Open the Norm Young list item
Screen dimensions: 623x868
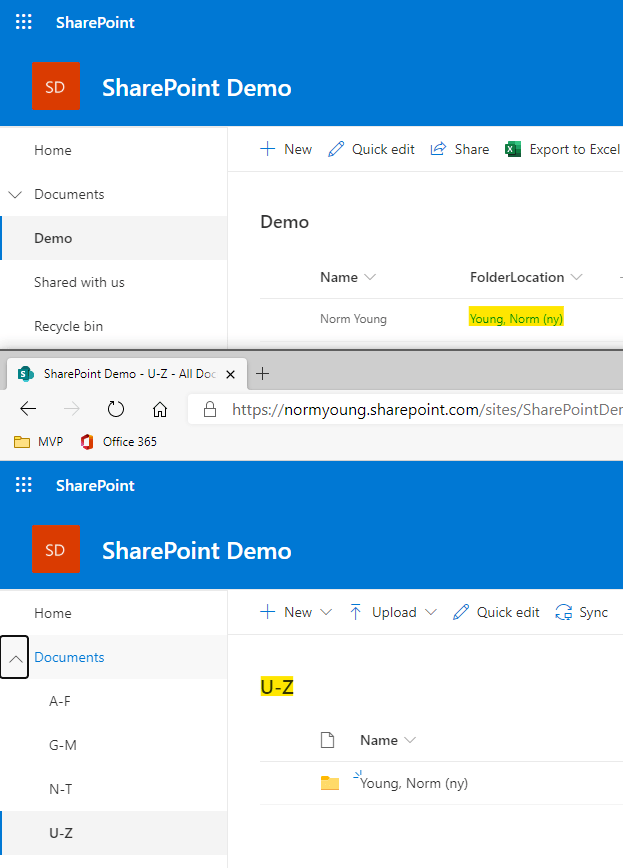click(x=353, y=319)
